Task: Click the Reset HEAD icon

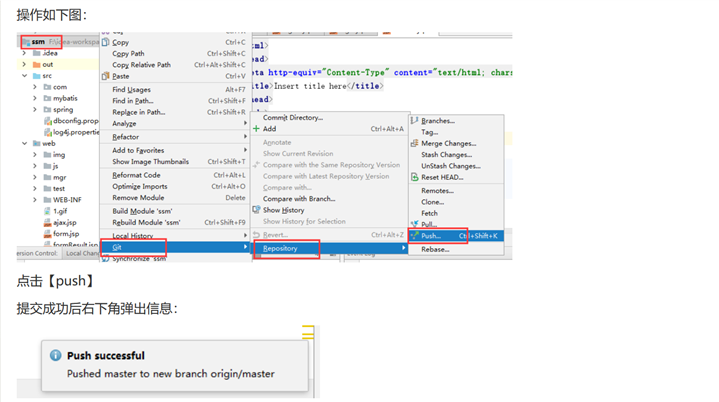Action: click(415, 177)
